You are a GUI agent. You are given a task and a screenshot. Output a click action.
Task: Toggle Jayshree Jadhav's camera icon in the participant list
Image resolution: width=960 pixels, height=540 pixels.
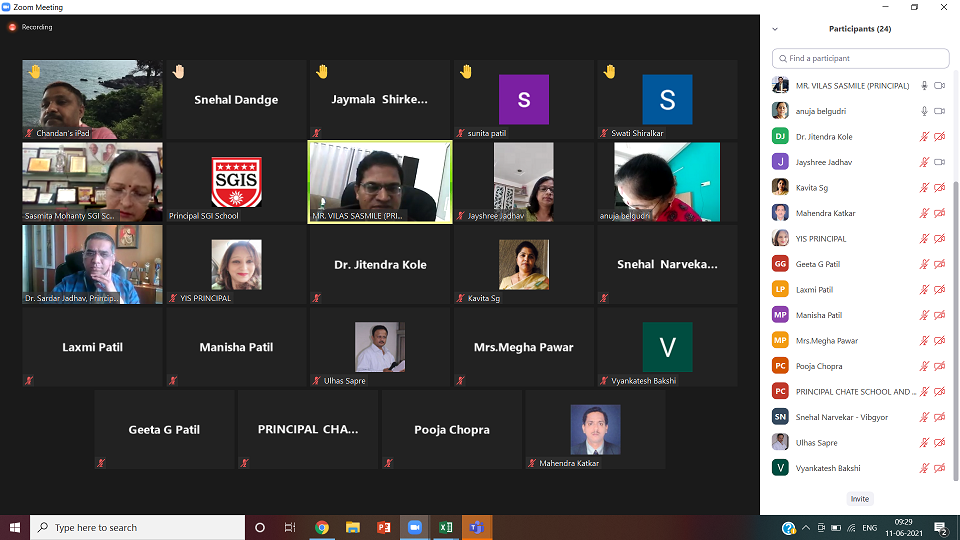(x=940, y=162)
